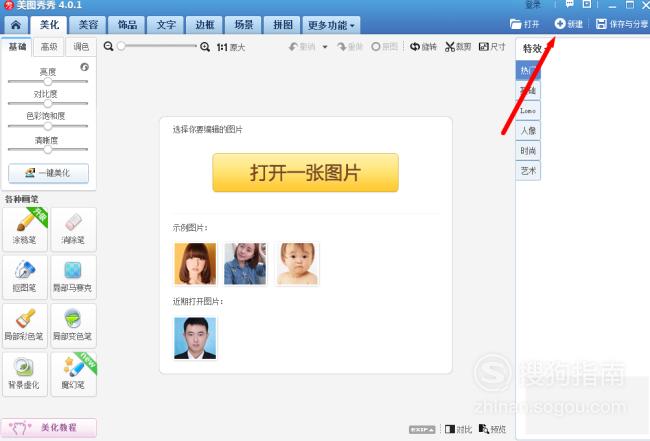Switch to the 拼图 collage tab
This screenshot has height=441, width=650.
(283, 25)
